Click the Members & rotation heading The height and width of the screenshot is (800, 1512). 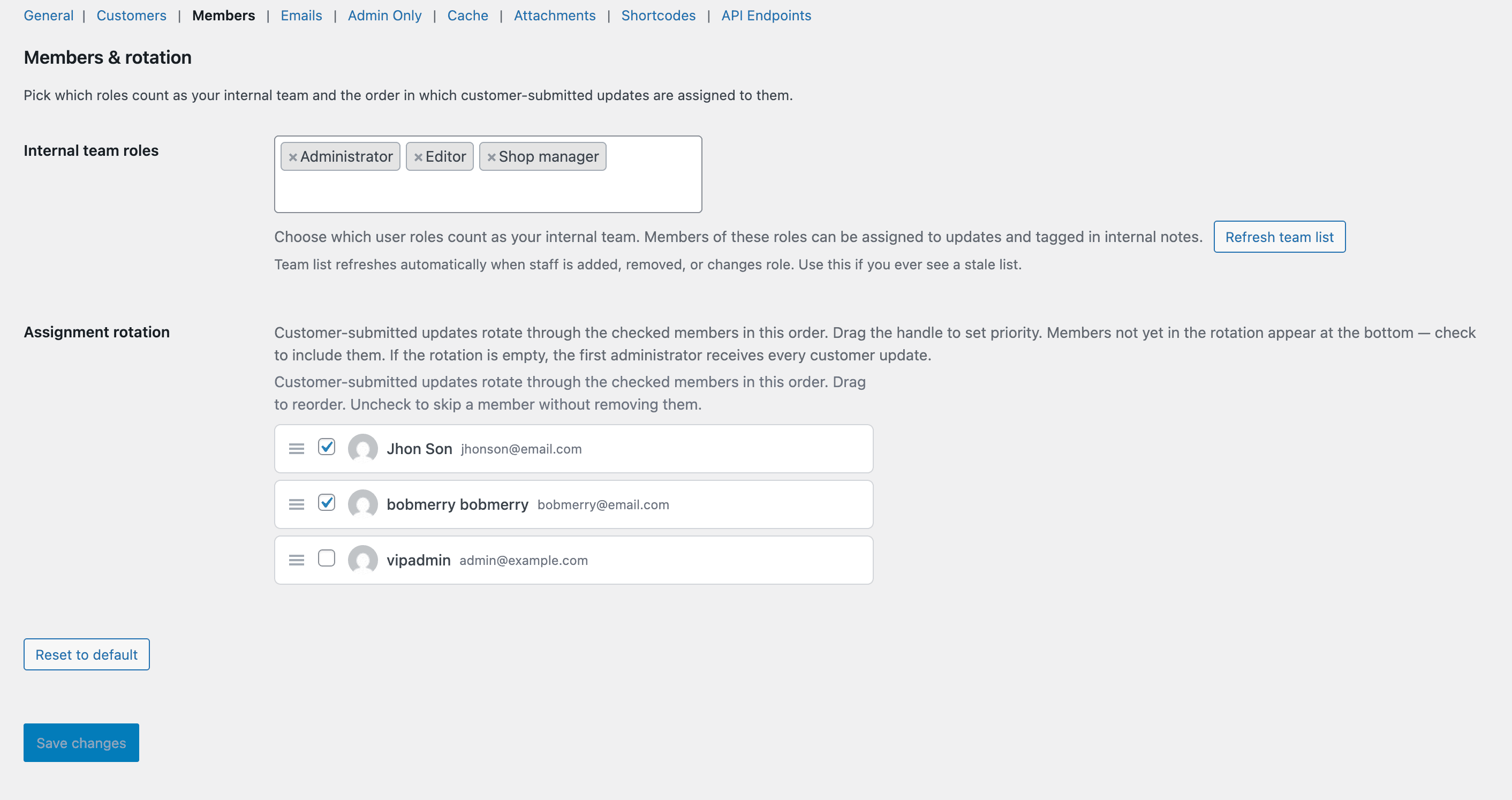(x=108, y=57)
